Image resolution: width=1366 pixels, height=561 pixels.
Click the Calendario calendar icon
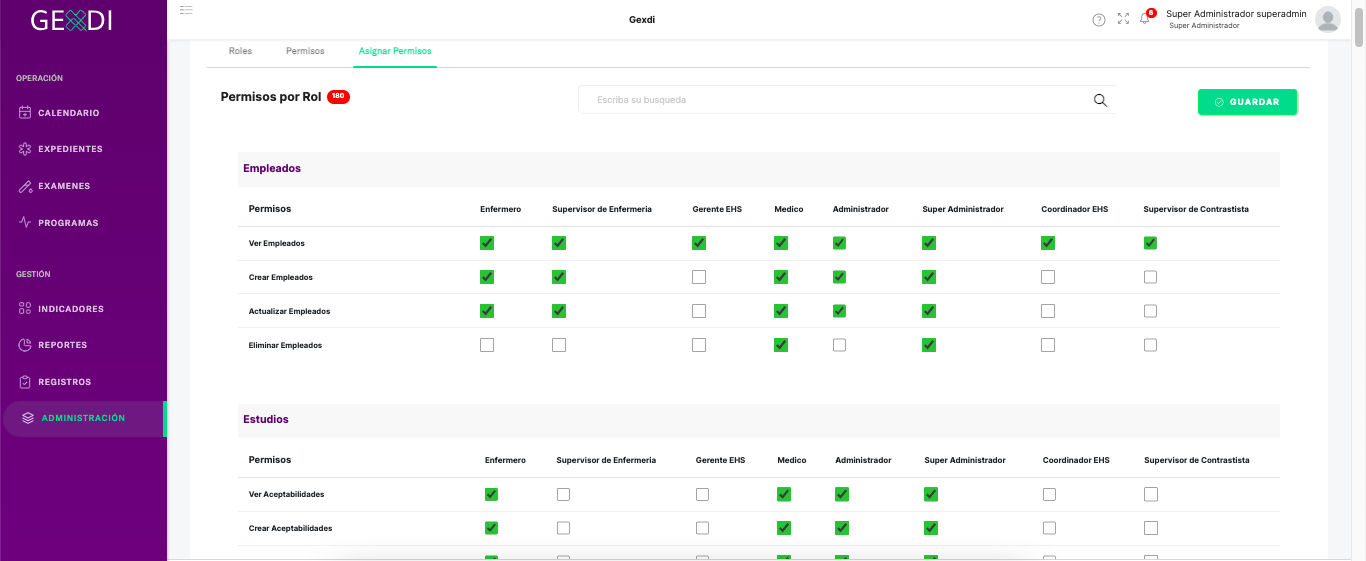(x=25, y=113)
